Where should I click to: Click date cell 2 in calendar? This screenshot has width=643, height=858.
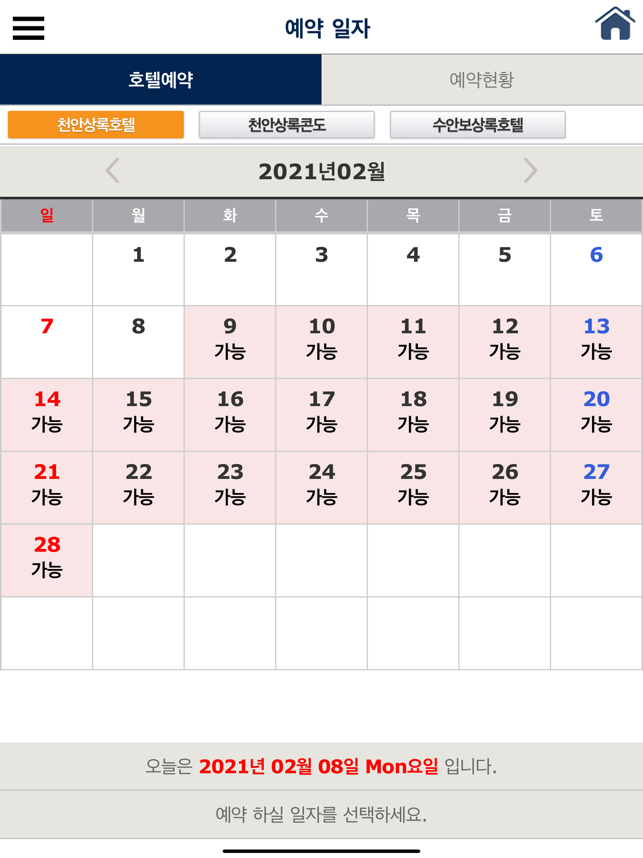click(x=230, y=269)
